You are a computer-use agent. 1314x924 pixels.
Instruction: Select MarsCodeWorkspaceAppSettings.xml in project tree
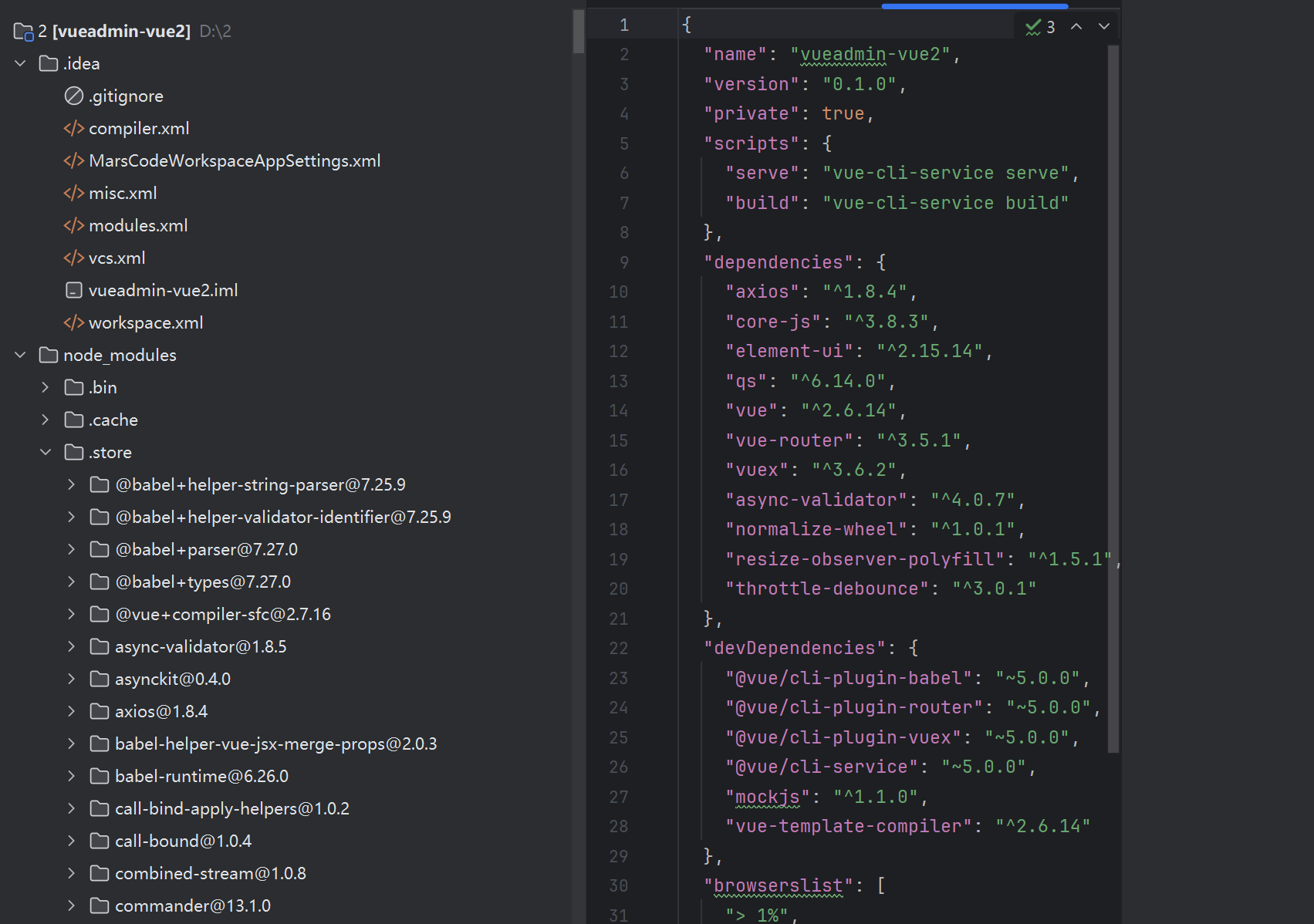tap(235, 160)
